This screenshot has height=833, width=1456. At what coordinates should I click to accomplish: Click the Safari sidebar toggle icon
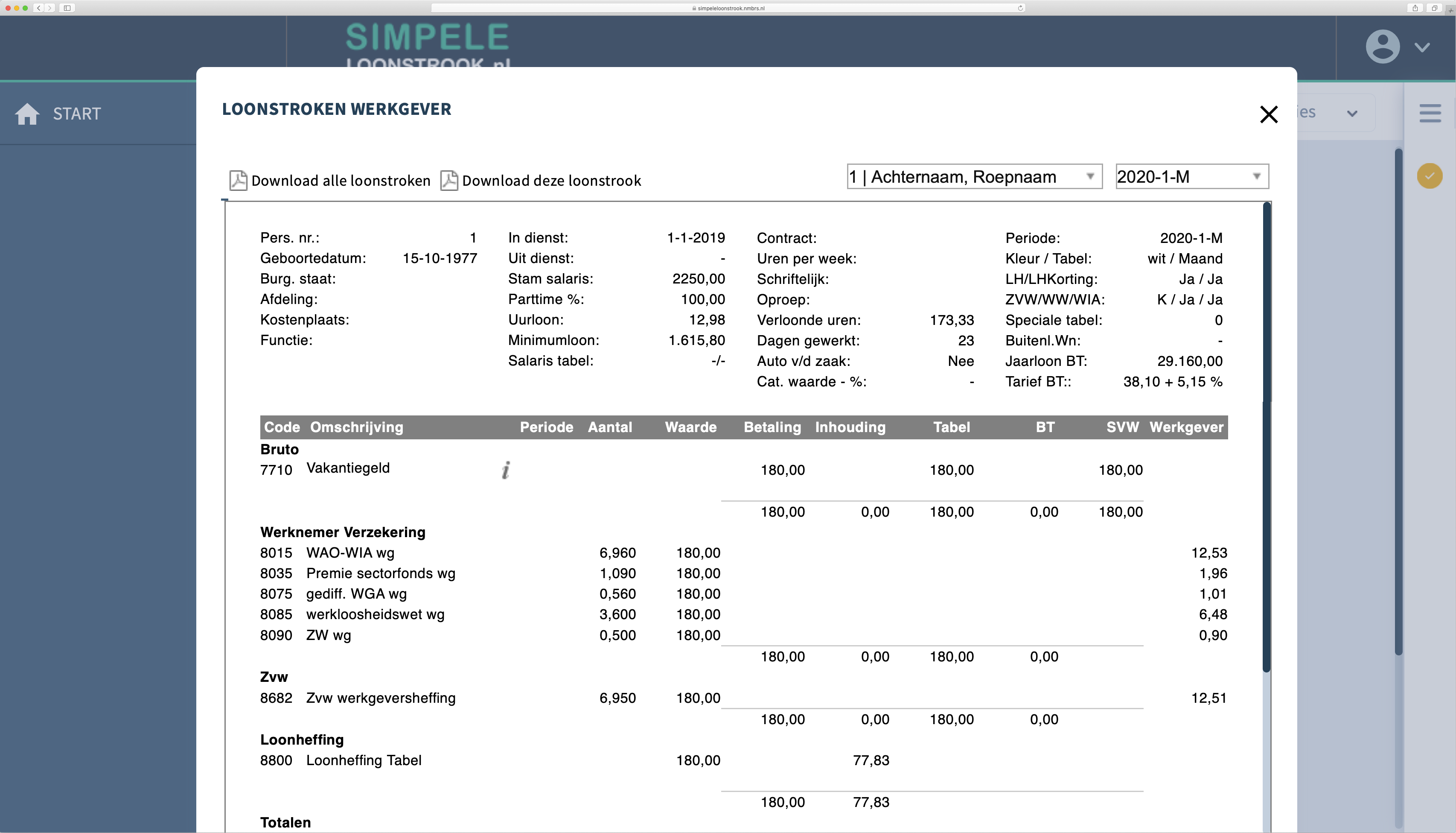tap(67, 8)
